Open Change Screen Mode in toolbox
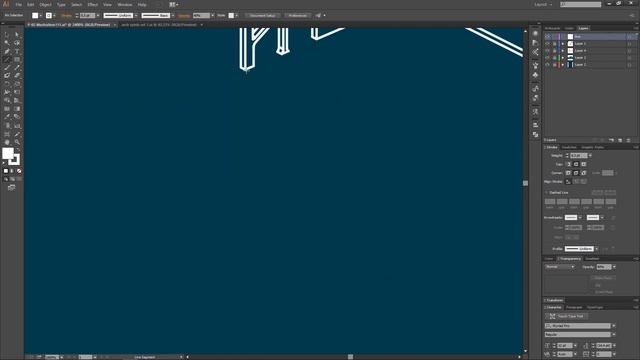The image size is (640, 360). [11, 187]
